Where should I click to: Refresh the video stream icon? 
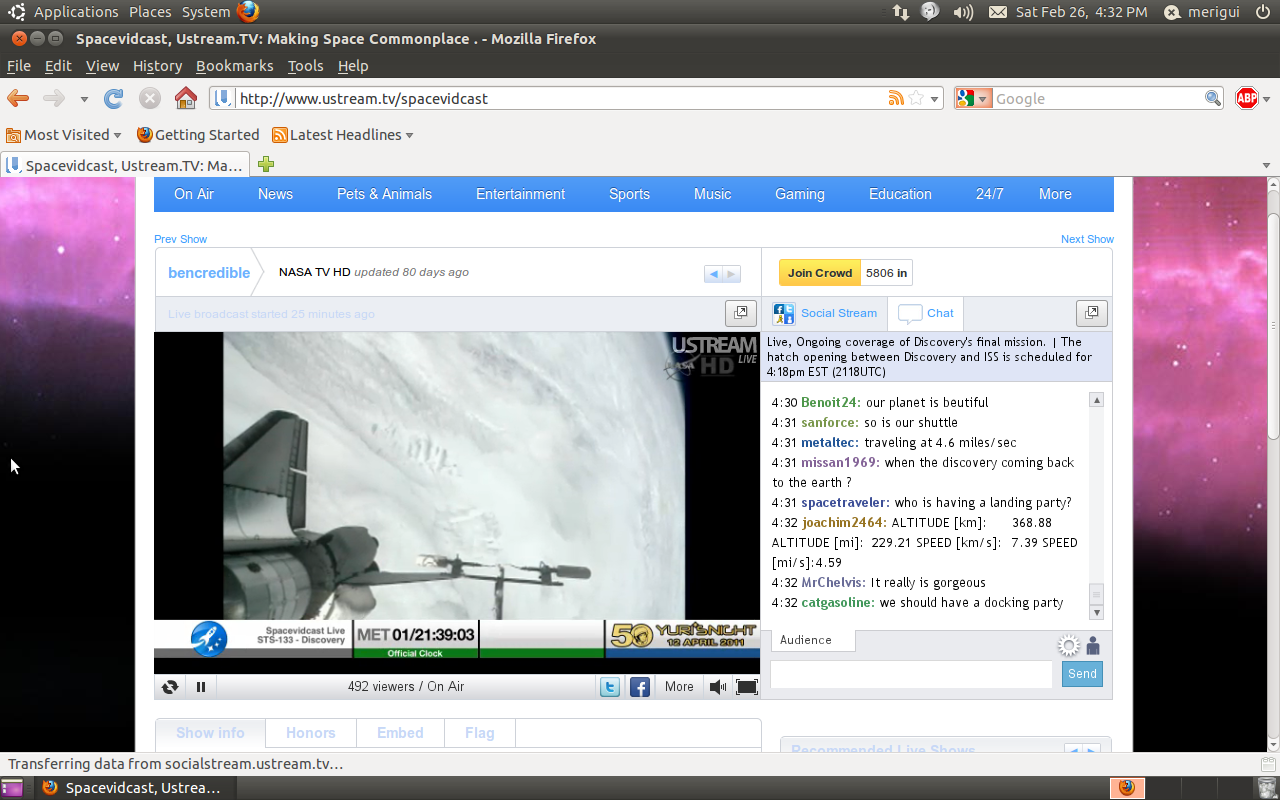tap(170, 686)
